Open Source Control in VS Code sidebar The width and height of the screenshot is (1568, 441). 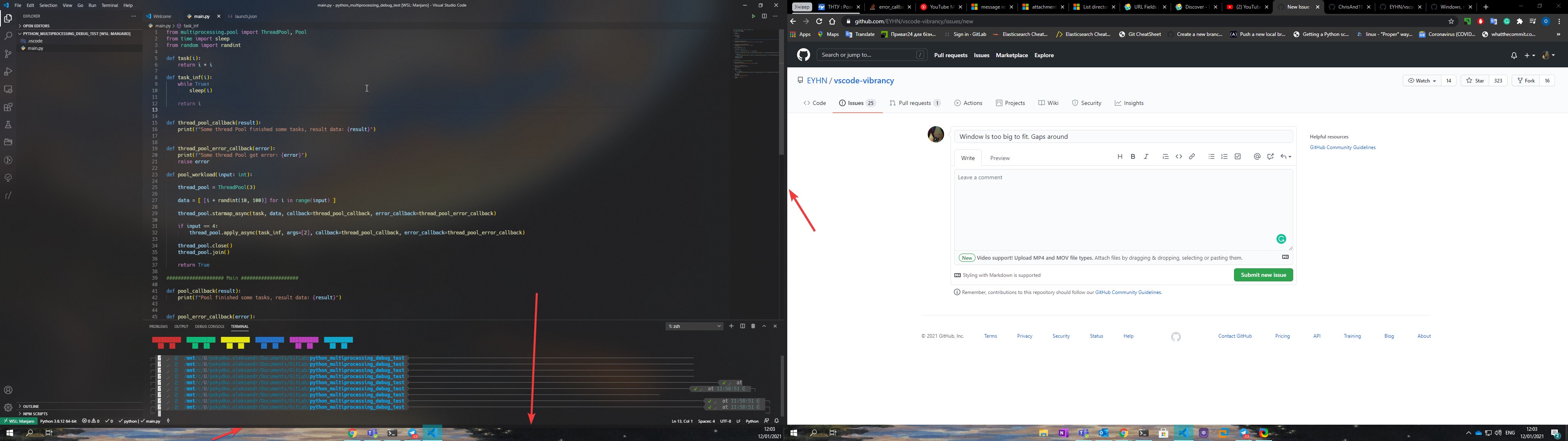8,53
